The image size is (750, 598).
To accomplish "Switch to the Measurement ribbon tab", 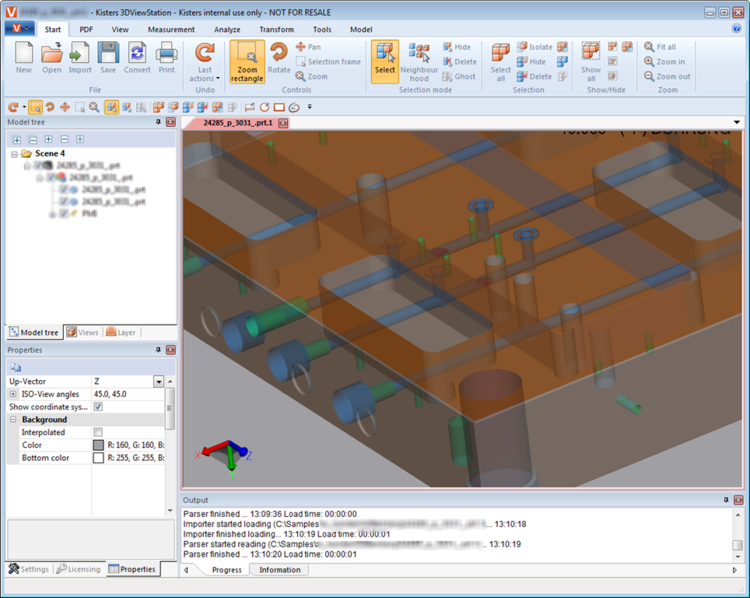I will pos(171,30).
